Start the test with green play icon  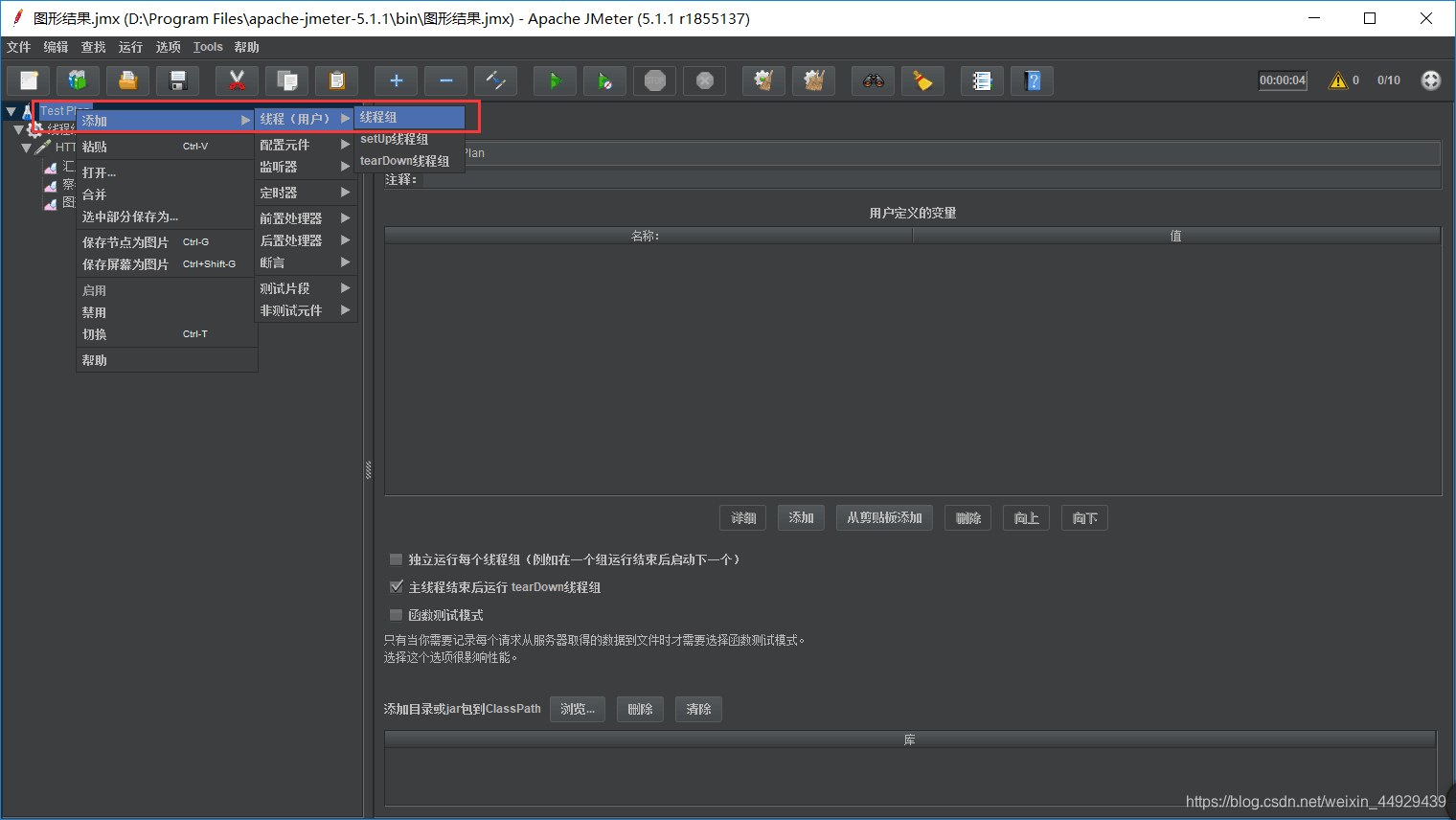555,80
